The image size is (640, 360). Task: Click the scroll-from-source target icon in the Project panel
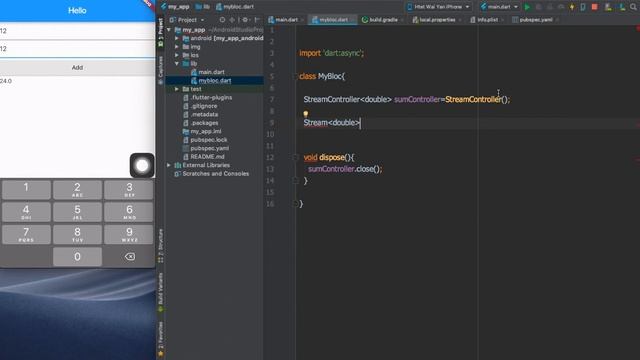point(222,20)
